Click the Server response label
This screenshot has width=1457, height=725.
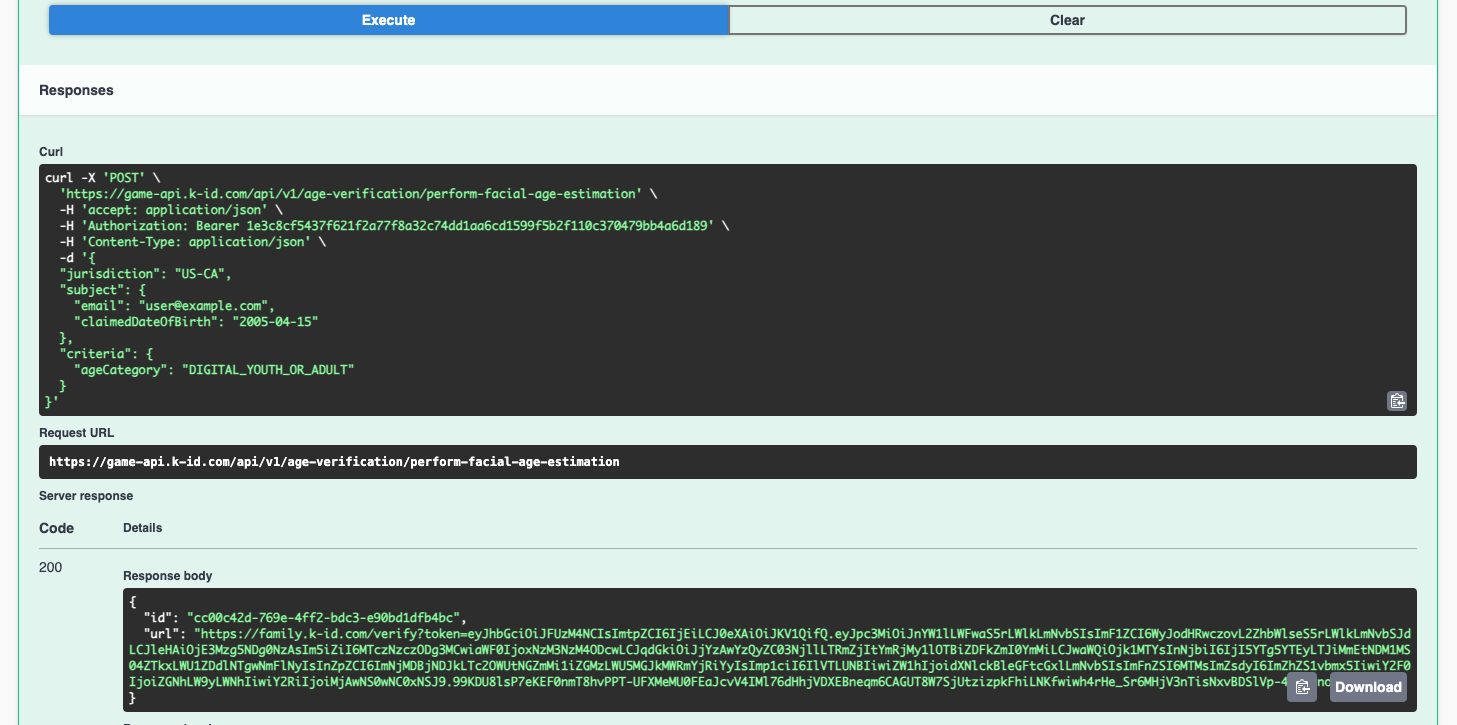click(x=86, y=495)
